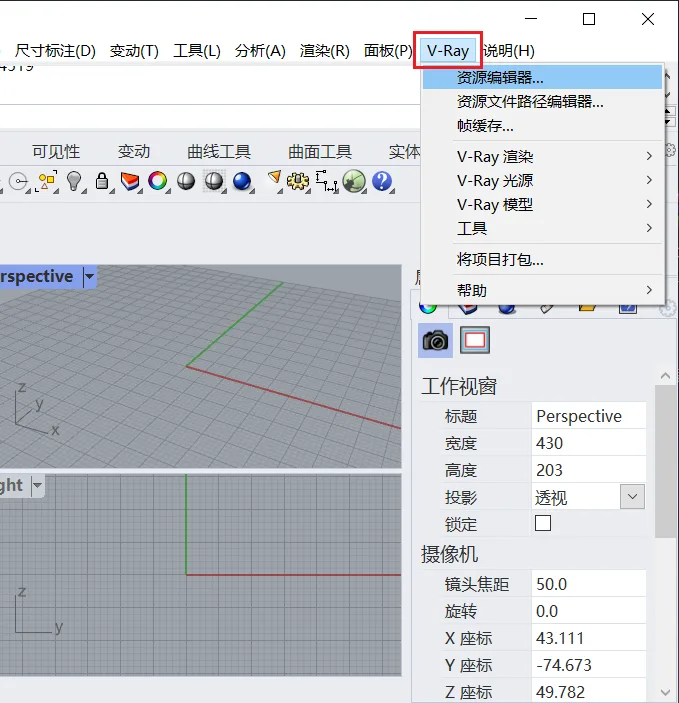Click the properties panel vertical scrollbar

(x=665, y=461)
